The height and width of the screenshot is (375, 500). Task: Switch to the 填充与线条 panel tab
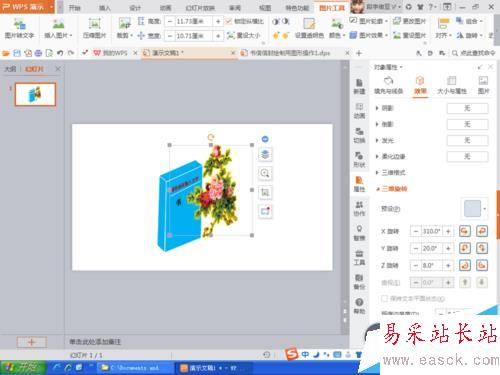pos(388,85)
